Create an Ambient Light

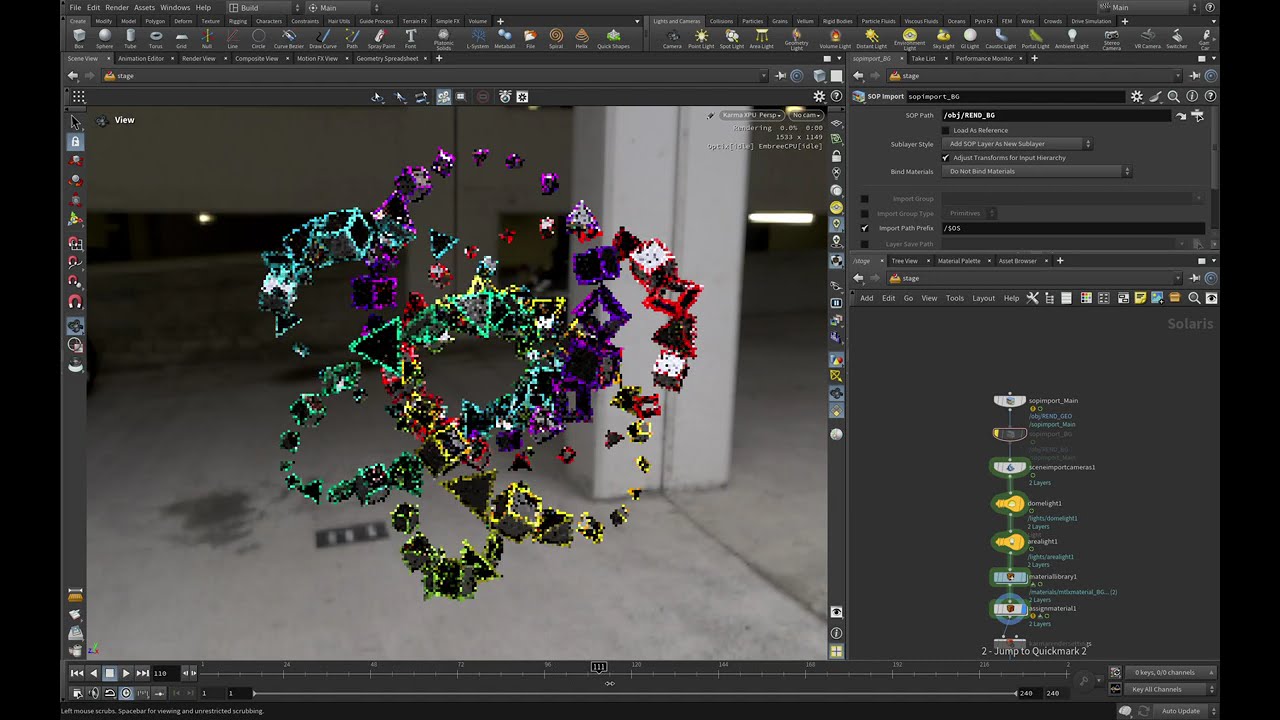(1072, 38)
